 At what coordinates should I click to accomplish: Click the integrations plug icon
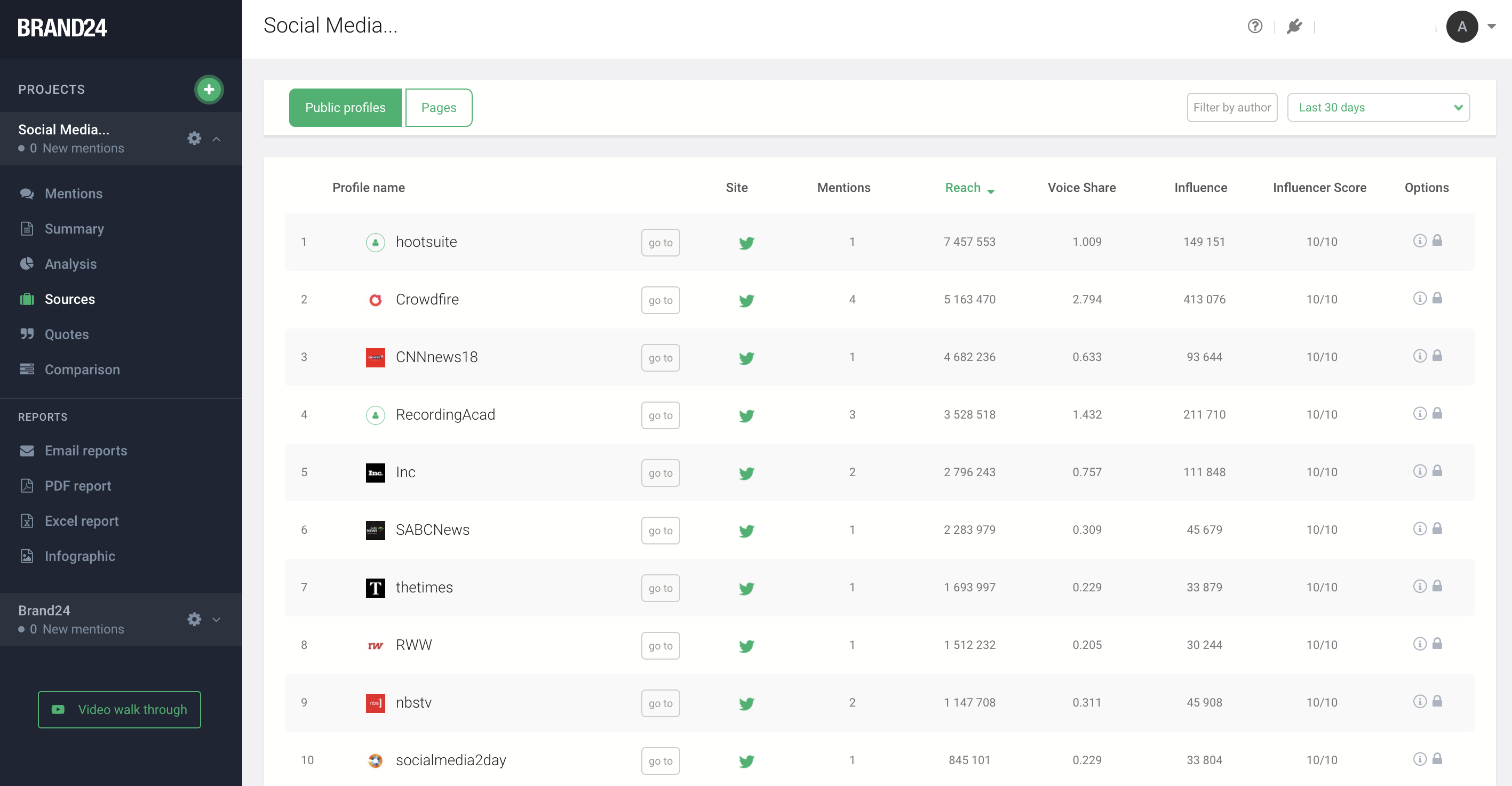tap(1294, 27)
